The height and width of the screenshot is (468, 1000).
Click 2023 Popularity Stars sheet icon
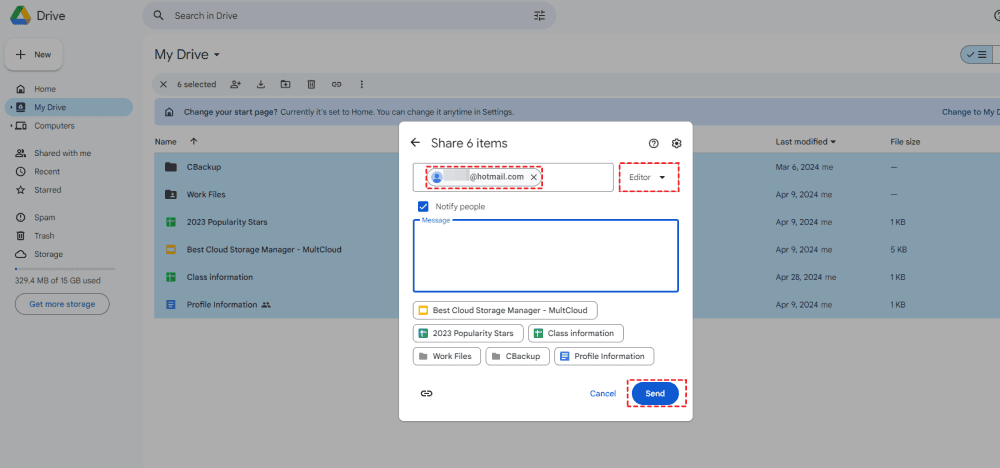[170, 223]
